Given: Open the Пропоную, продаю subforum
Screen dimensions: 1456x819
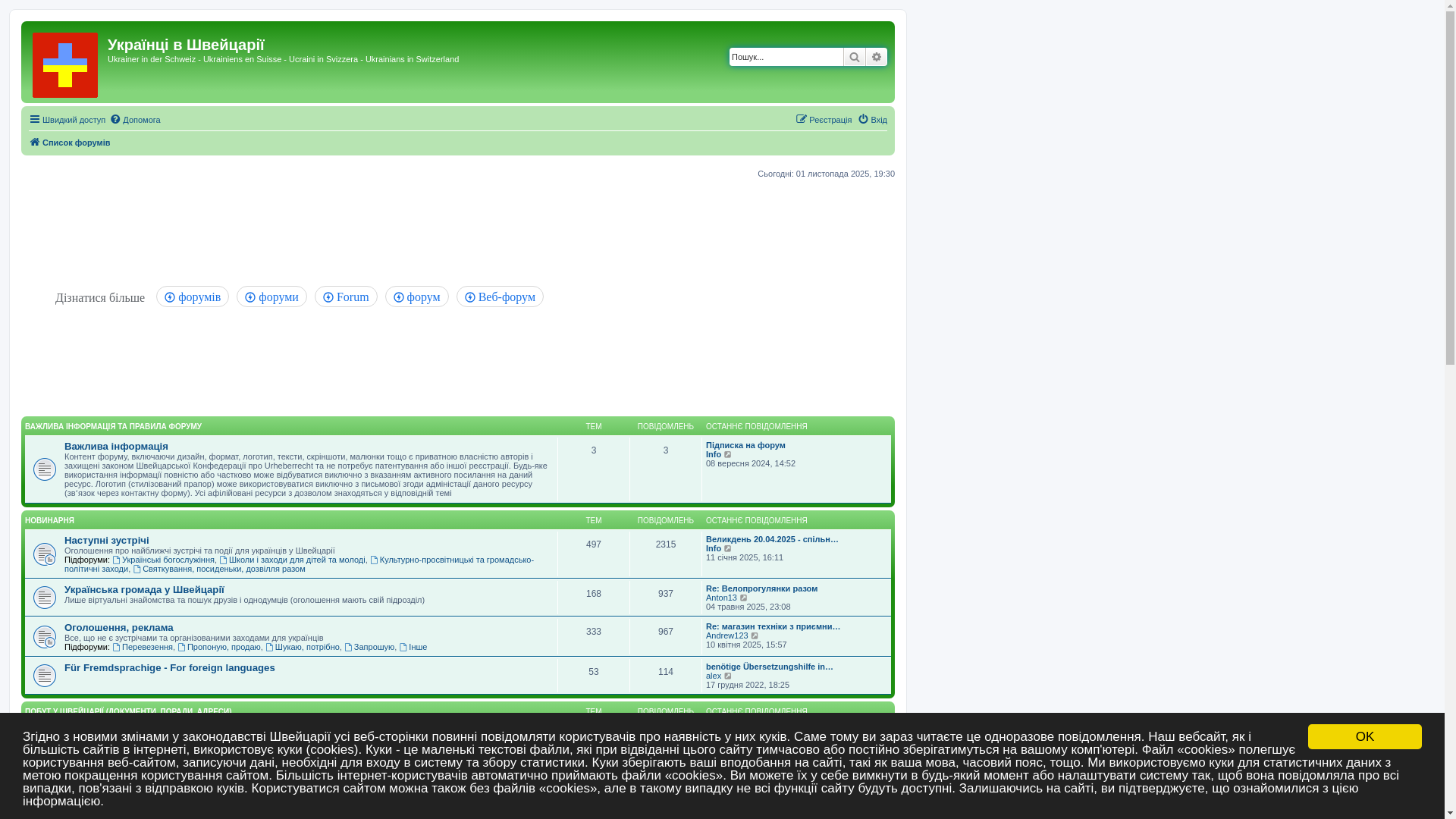Looking at the screenshot, I should pyautogui.click(x=219, y=647).
